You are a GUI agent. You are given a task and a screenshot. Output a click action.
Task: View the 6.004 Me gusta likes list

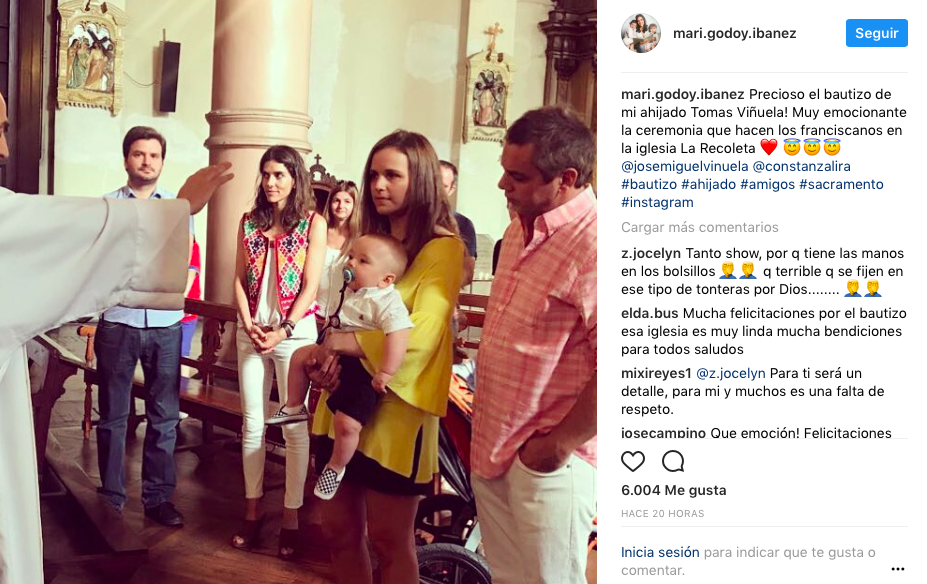673,491
